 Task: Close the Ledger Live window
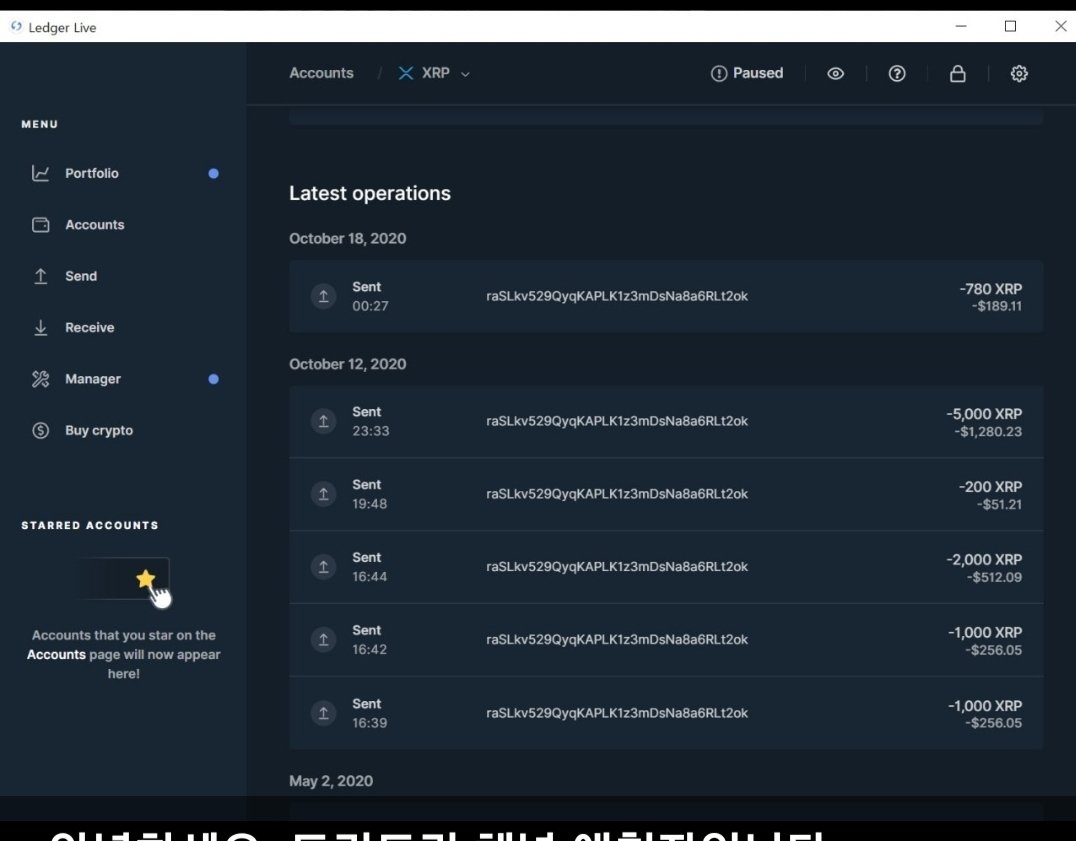click(x=1060, y=26)
